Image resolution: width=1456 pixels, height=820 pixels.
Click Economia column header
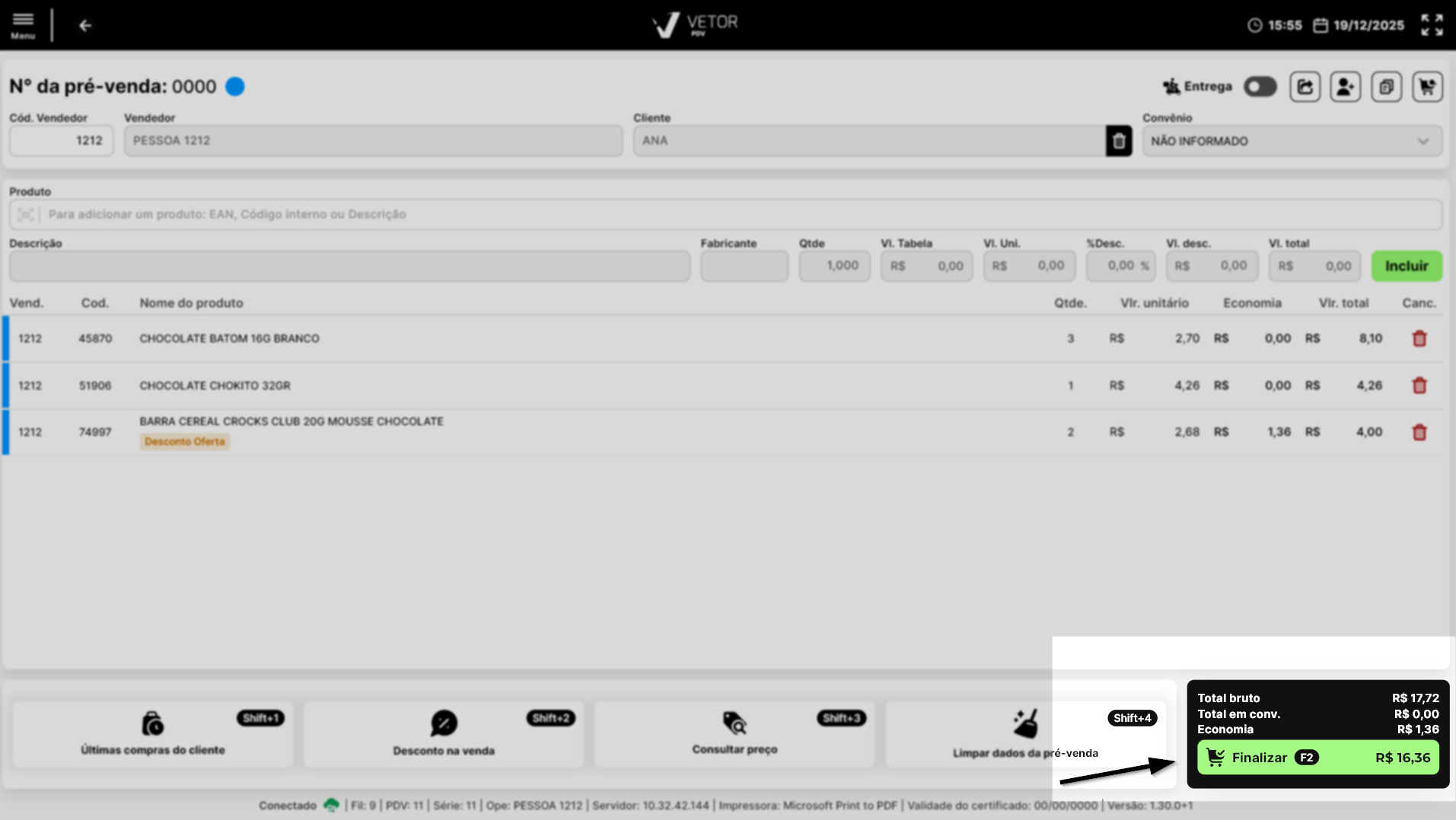(1252, 303)
